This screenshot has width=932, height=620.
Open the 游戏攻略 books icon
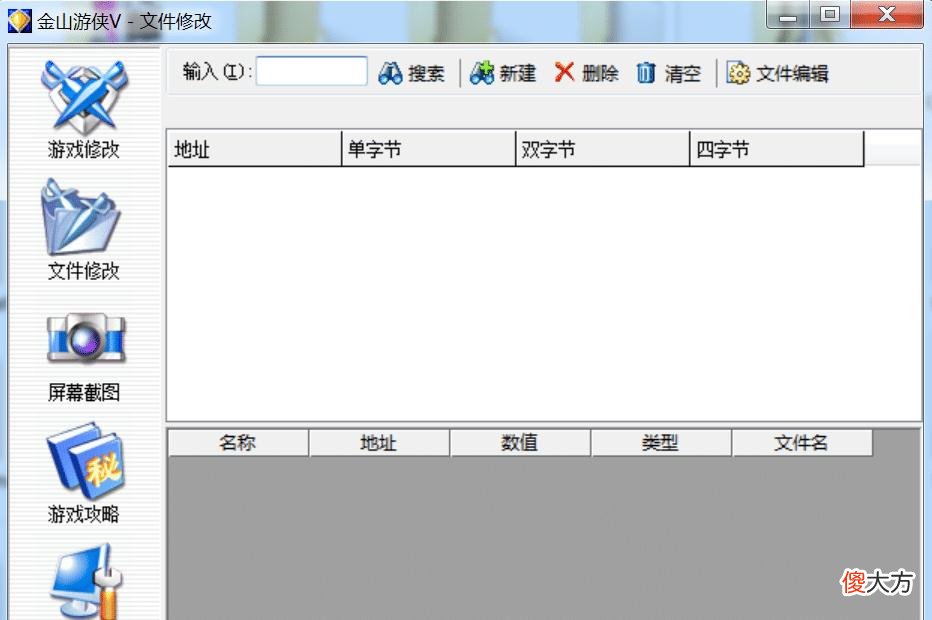(x=84, y=473)
